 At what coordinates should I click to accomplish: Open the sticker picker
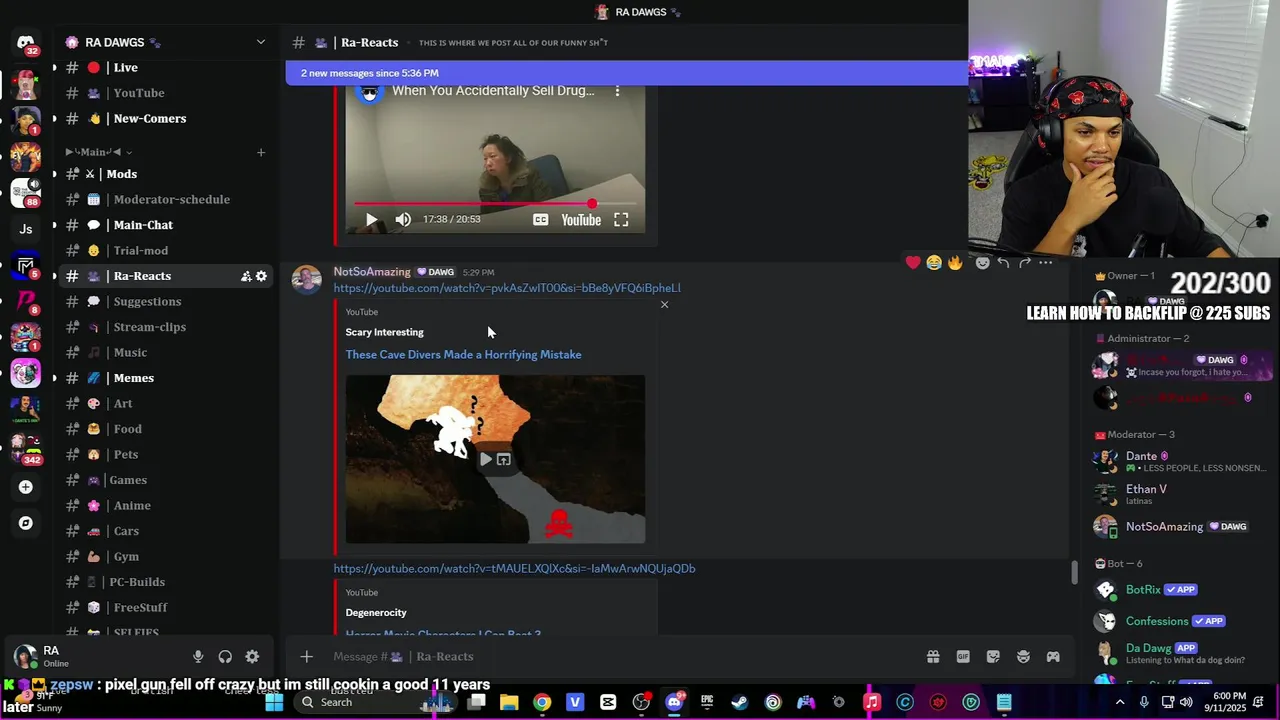point(993,657)
